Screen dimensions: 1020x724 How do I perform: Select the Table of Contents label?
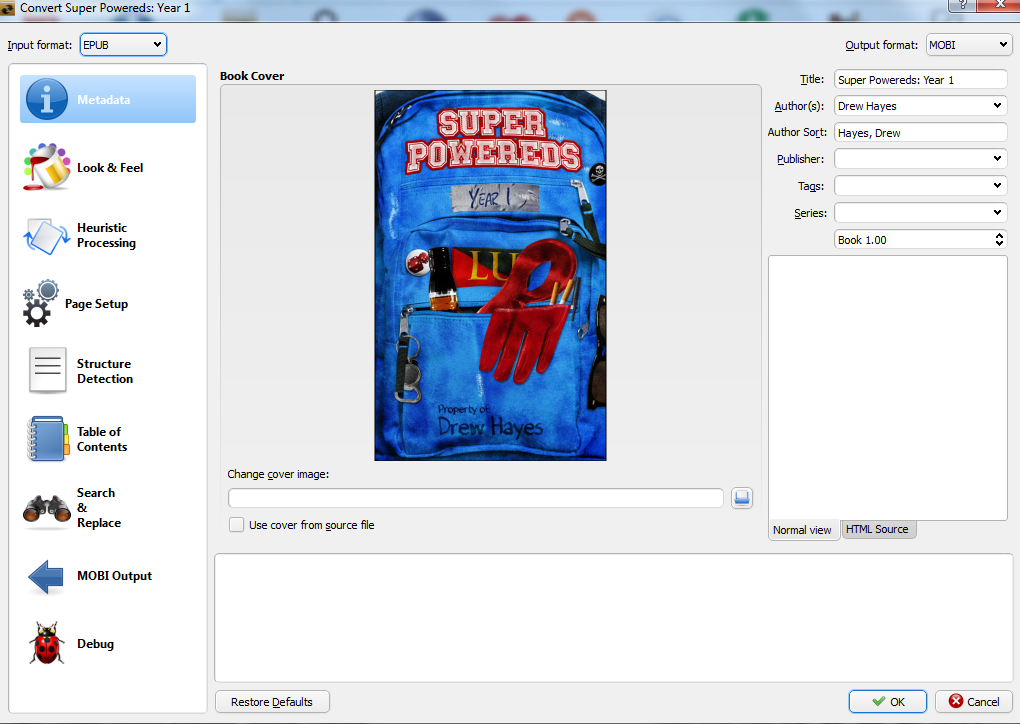(102, 439)
